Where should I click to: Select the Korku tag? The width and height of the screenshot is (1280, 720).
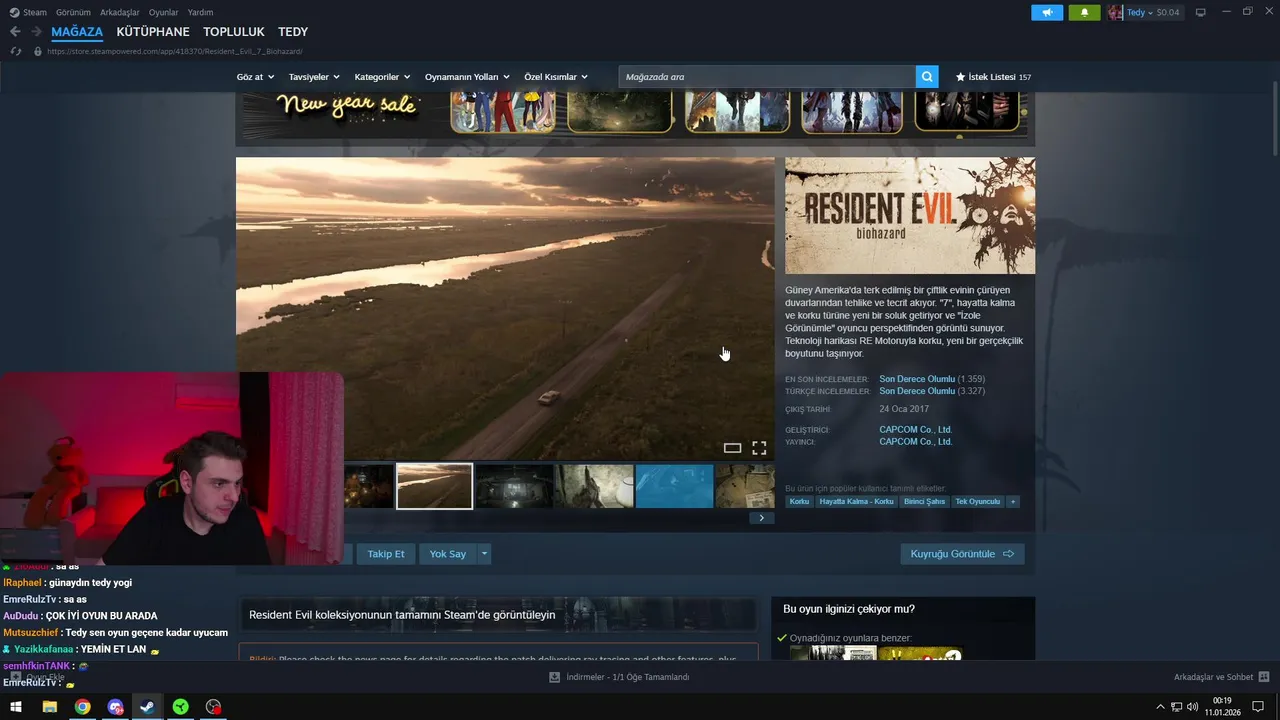(x=799, y=502)
